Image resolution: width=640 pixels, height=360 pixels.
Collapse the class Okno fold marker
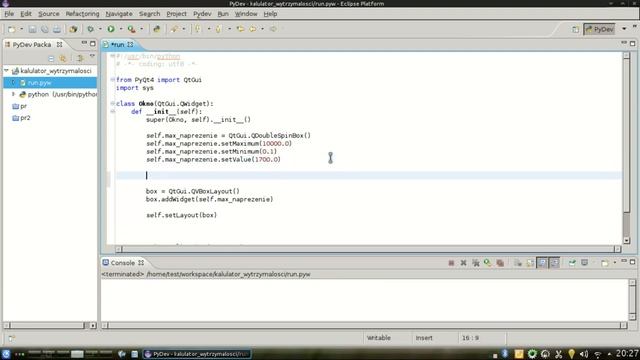(113, 103)
